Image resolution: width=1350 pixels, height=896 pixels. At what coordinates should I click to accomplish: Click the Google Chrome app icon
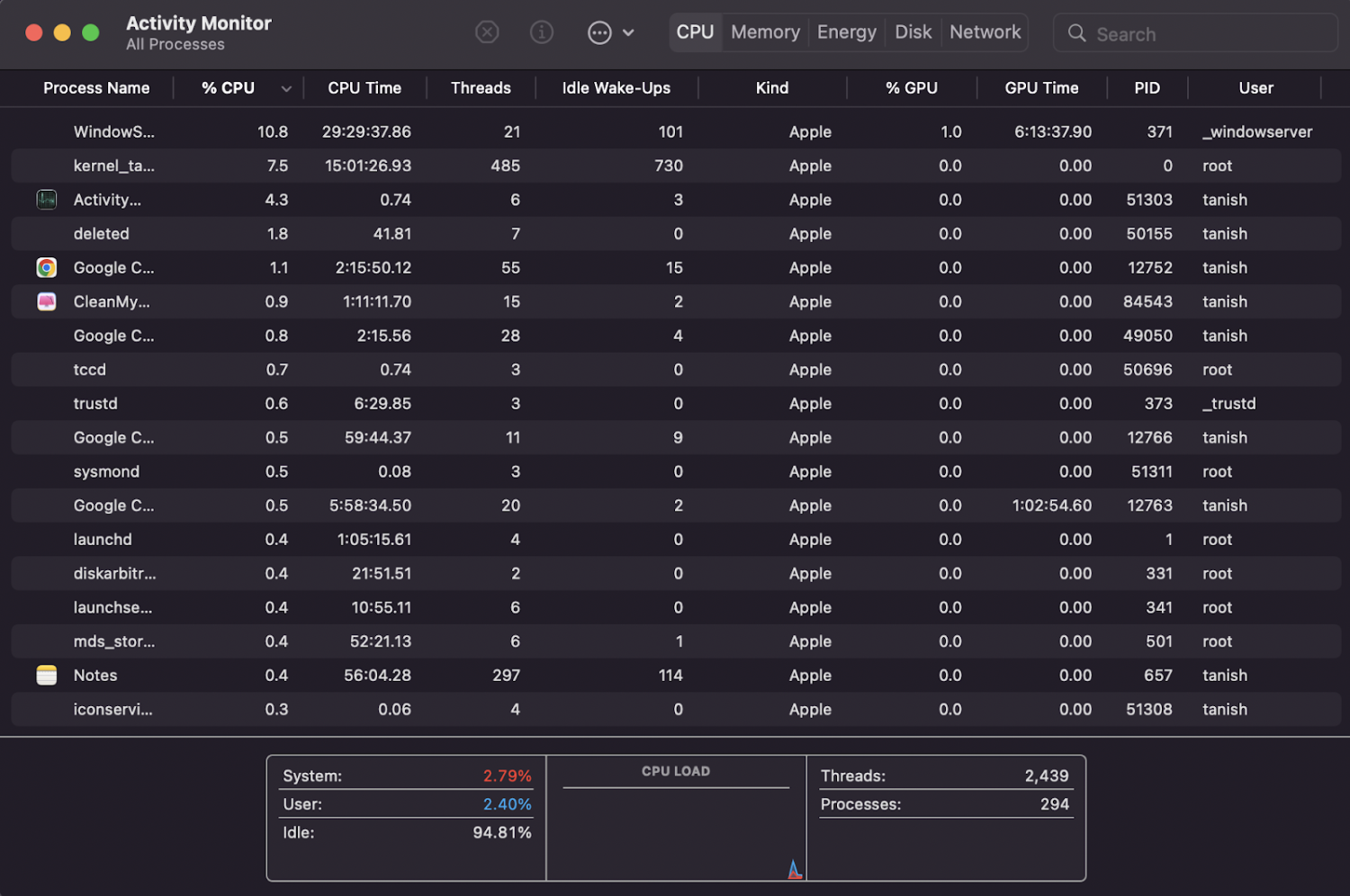pyautogui.click(x=47, y=268)
